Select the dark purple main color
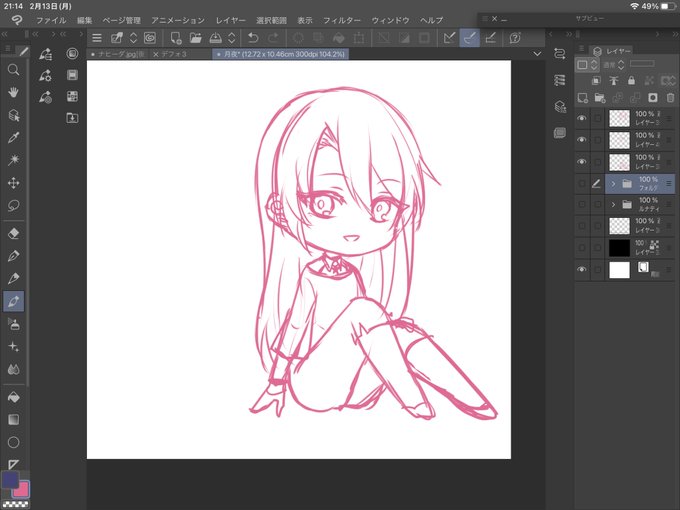 (10, 480)
